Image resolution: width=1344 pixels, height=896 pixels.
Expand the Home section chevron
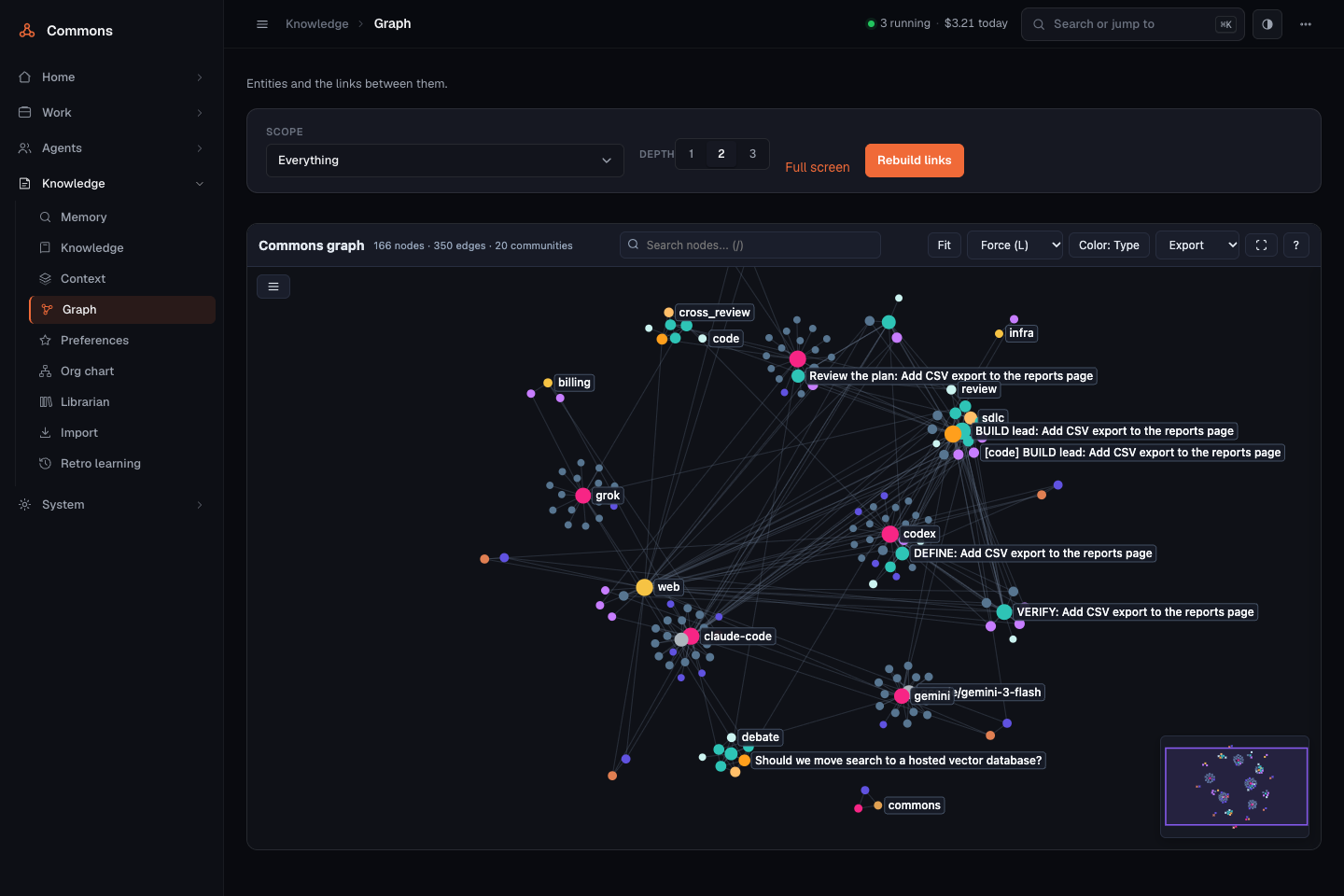(x=200, y=77)
